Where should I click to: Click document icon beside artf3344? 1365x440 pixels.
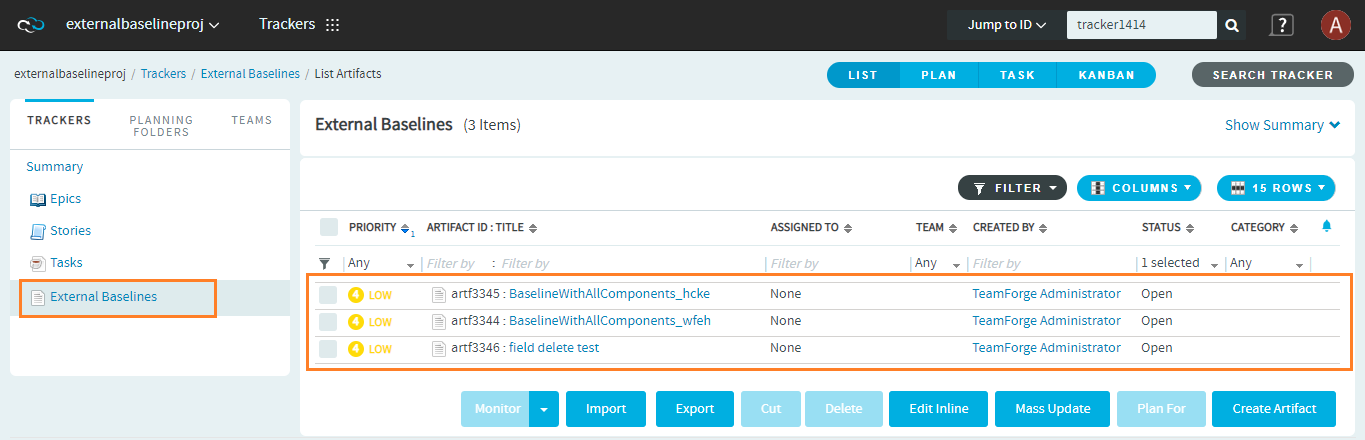click(438, 321)
